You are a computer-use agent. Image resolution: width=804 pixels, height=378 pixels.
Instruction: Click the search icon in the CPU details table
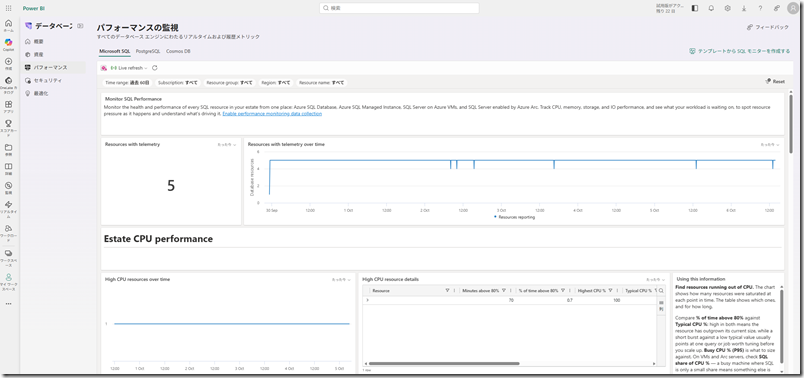(x=661, y=291)
